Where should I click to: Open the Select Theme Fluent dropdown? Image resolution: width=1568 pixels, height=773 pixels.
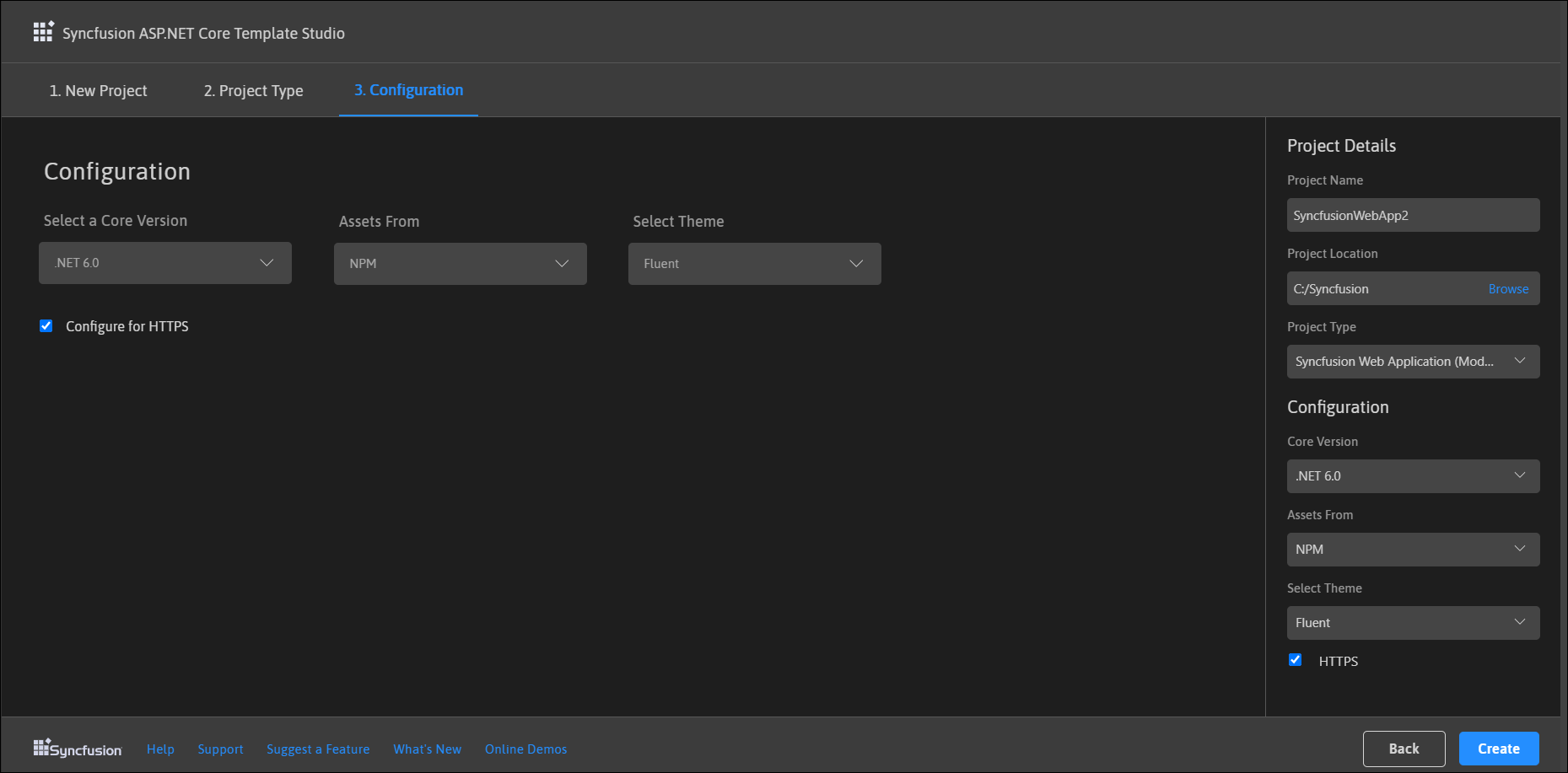[x=755, y=264]
